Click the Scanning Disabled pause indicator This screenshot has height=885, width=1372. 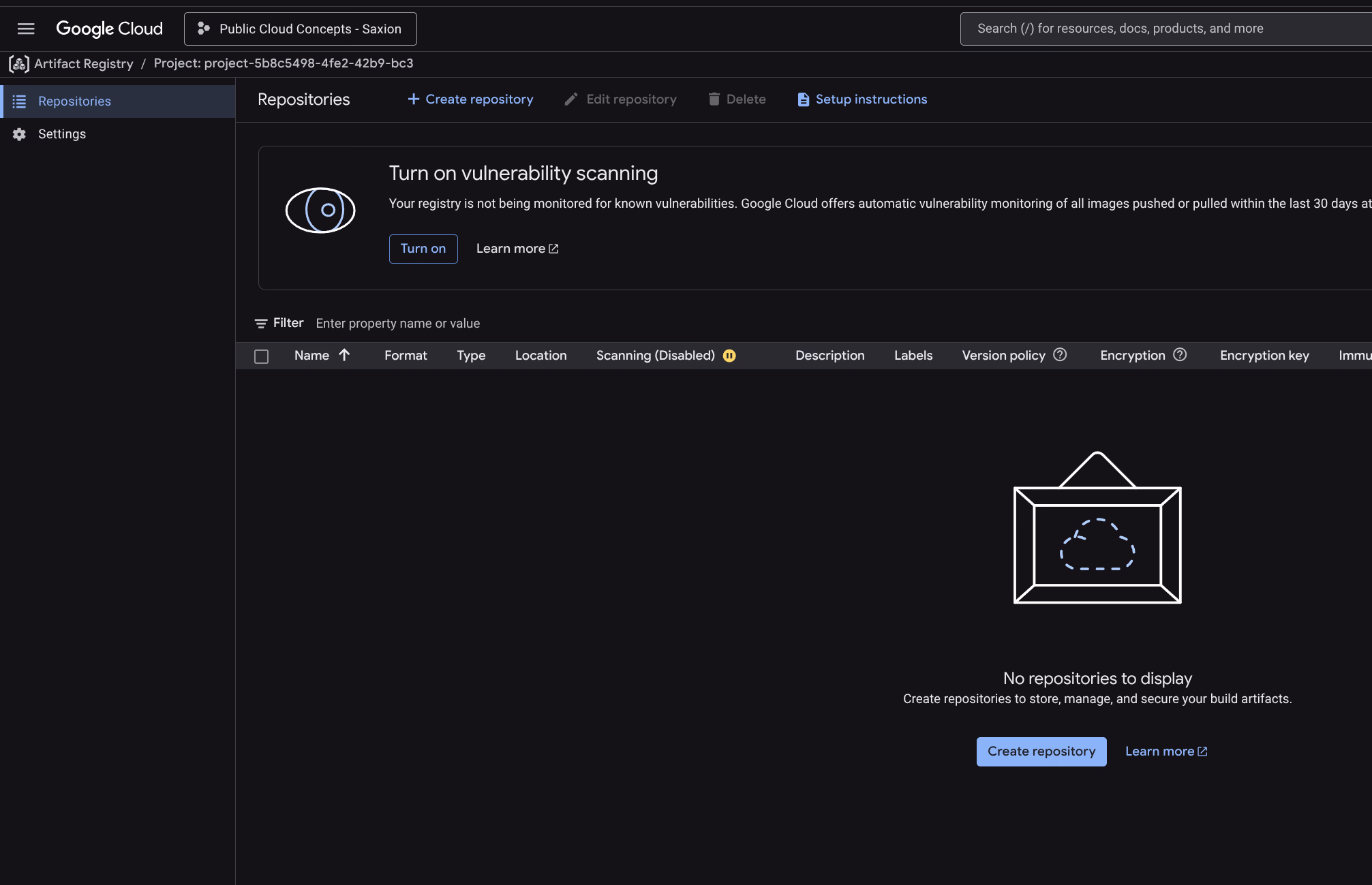tap(729, 356)
